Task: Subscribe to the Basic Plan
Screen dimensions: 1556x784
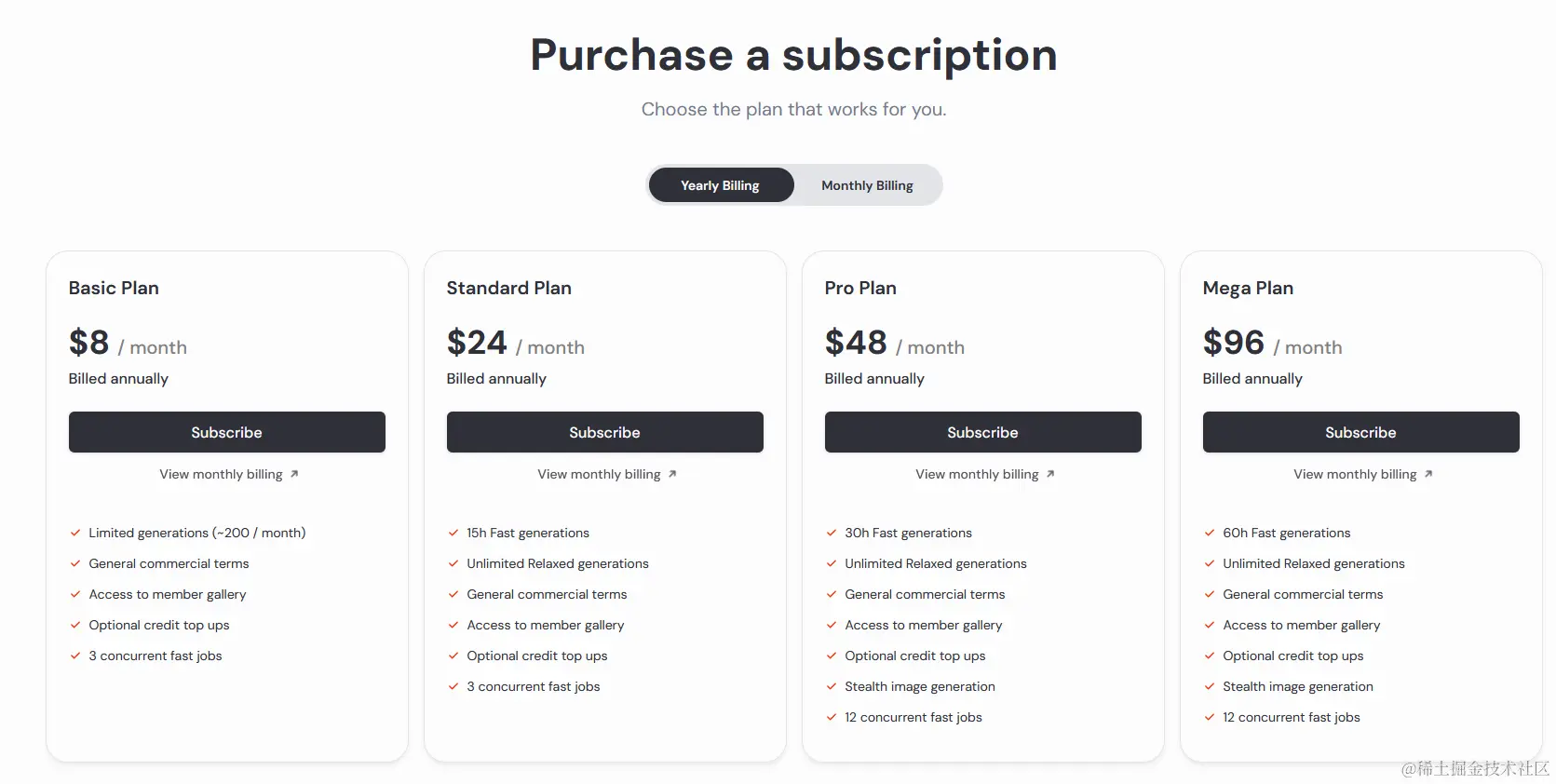Action: click(226, 432)
